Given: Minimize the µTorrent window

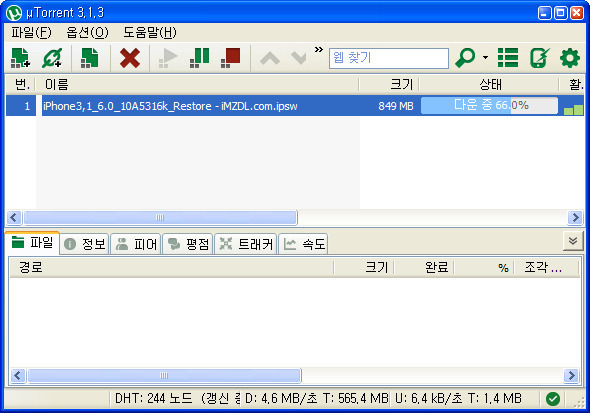Looking at the screenshot, I should point(544,13).
